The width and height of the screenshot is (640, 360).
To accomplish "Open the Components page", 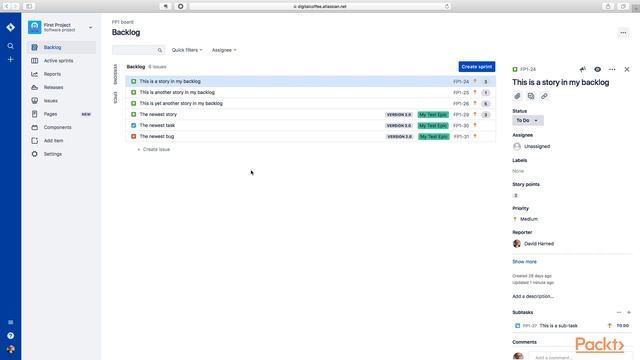I will 62,127.
